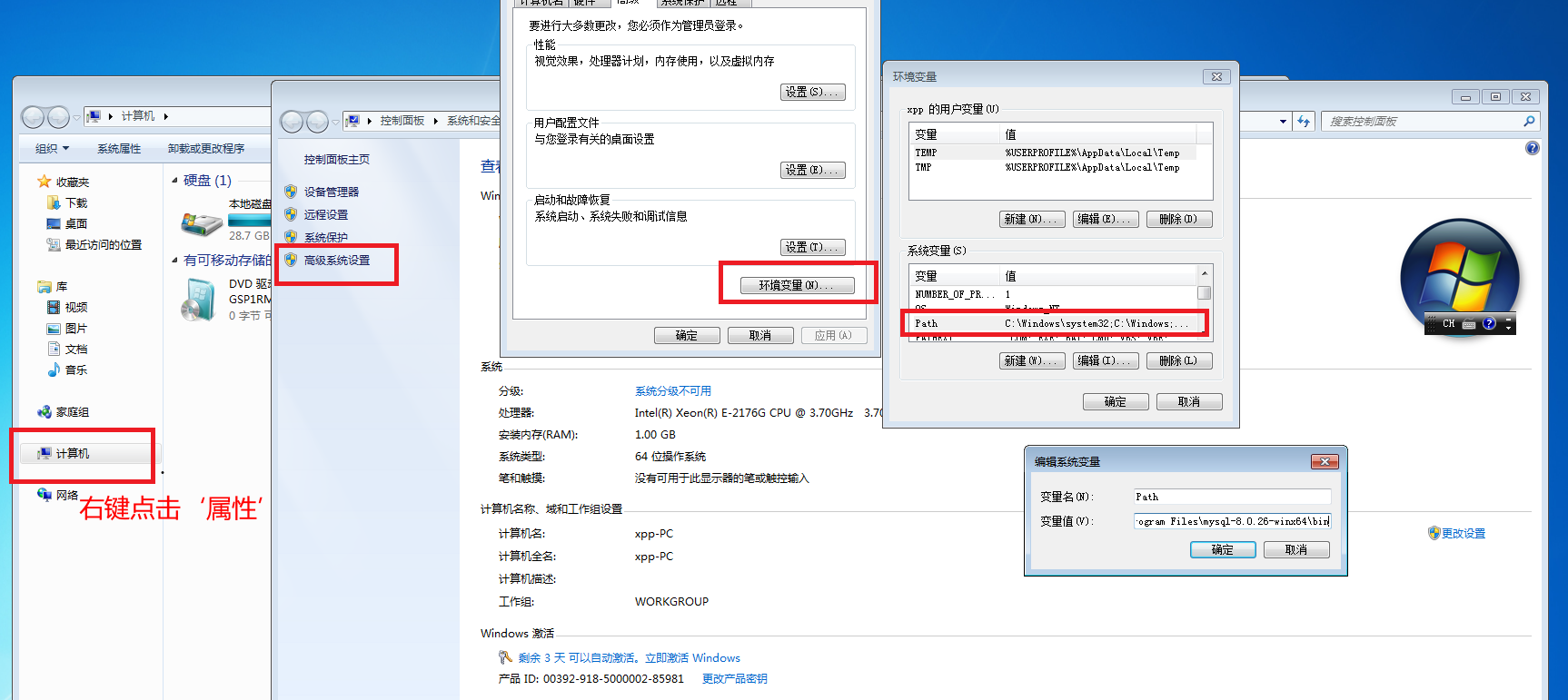Open the 组织 dropdown menu

(x=52, y=149)
